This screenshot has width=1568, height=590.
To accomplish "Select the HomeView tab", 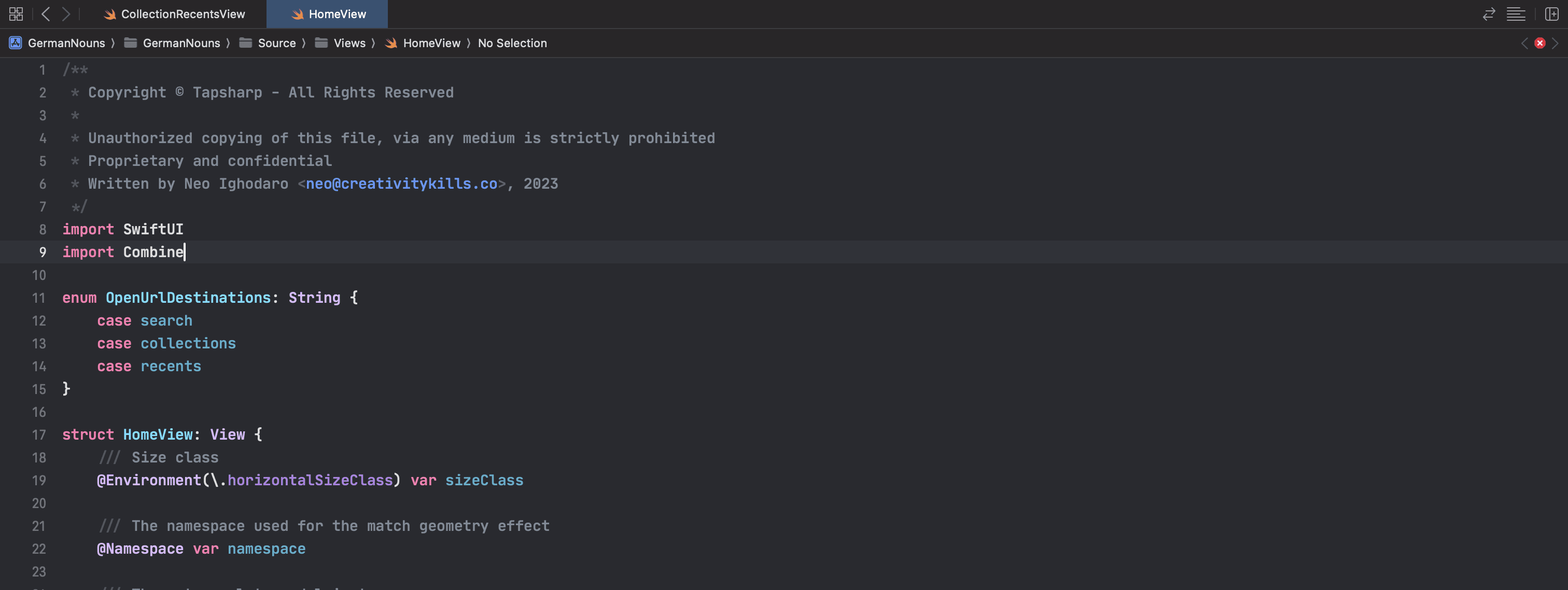I will [327, 14].
